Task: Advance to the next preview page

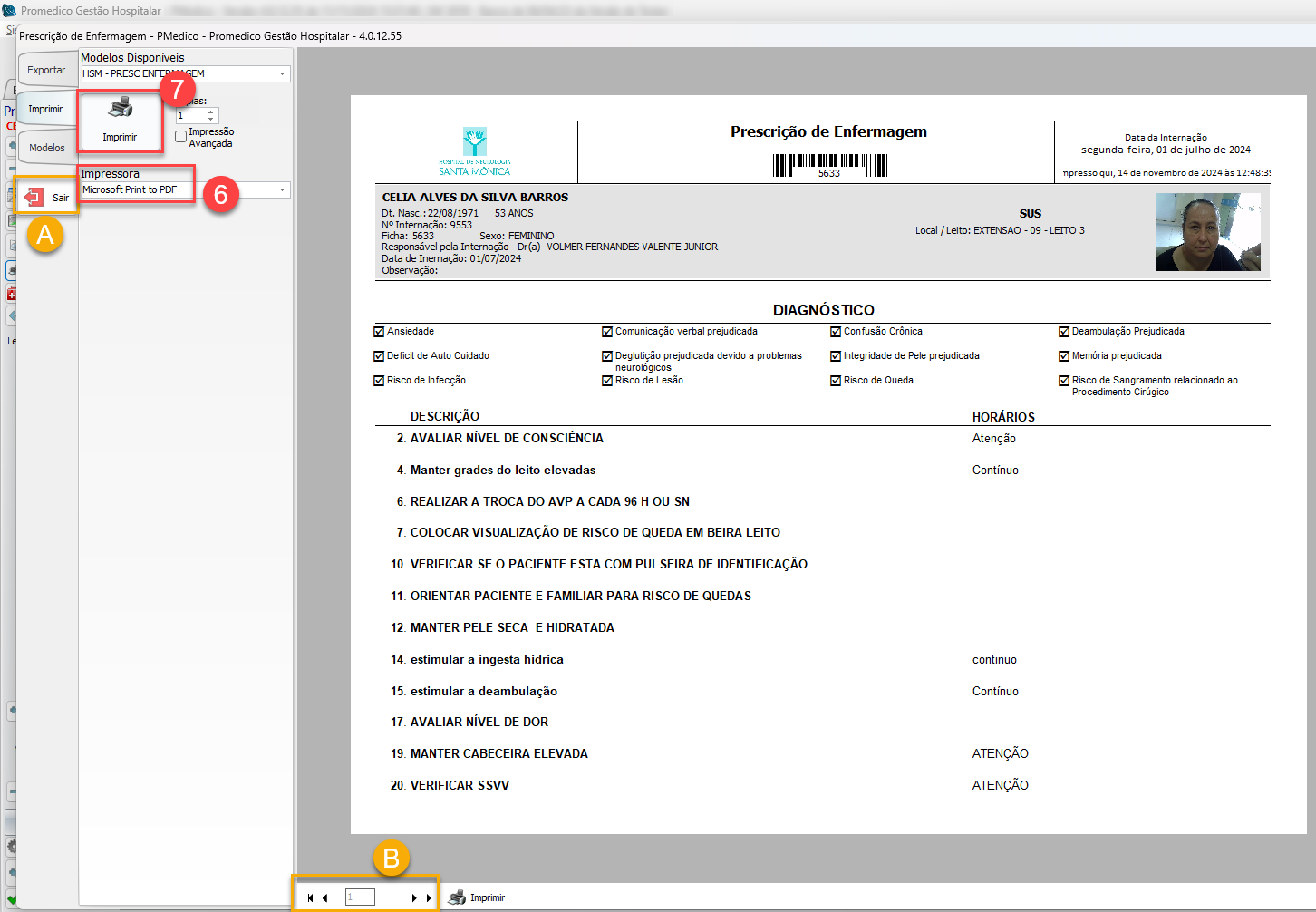Action: coord(414,897)
